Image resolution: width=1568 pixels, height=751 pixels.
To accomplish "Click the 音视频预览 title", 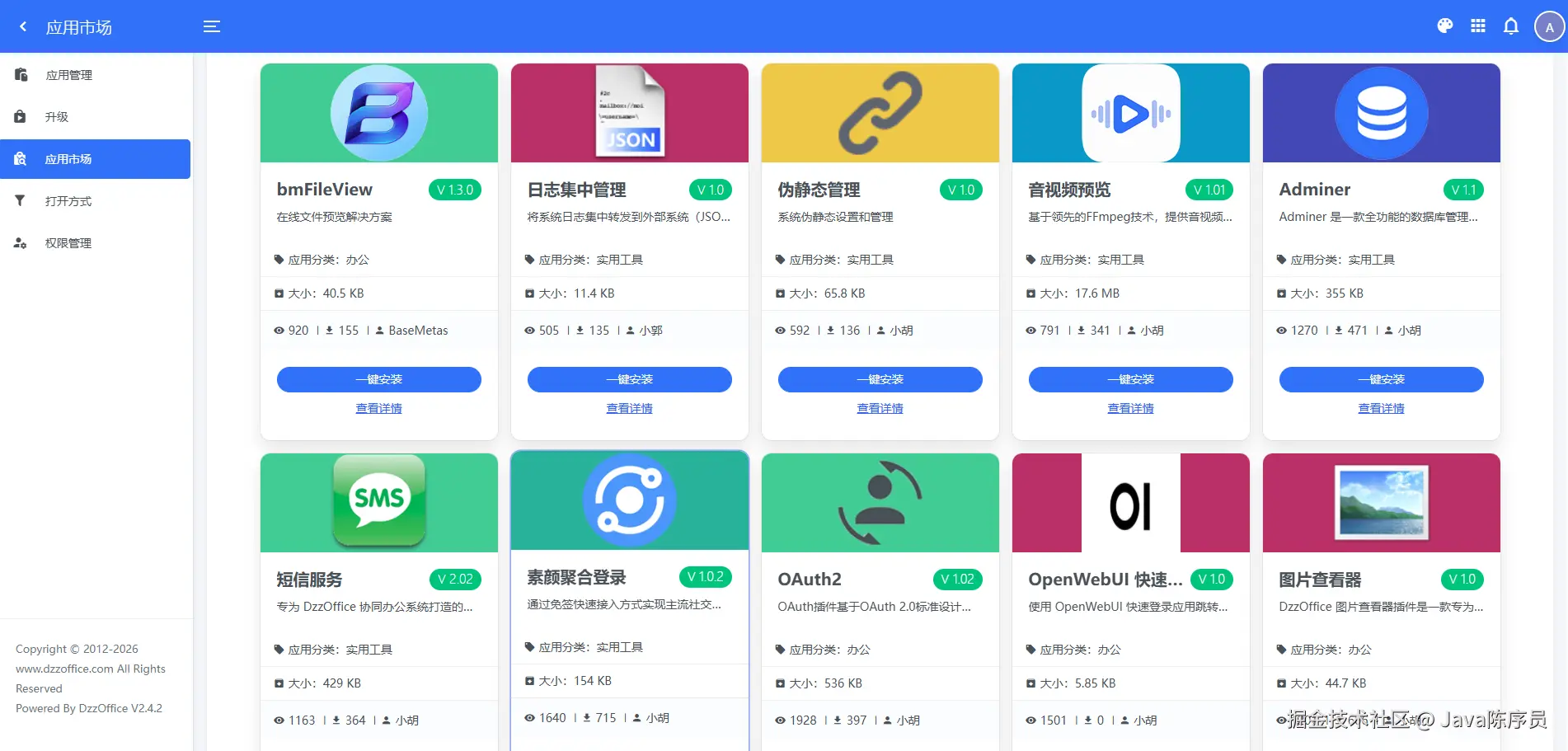I will 1070,190.
